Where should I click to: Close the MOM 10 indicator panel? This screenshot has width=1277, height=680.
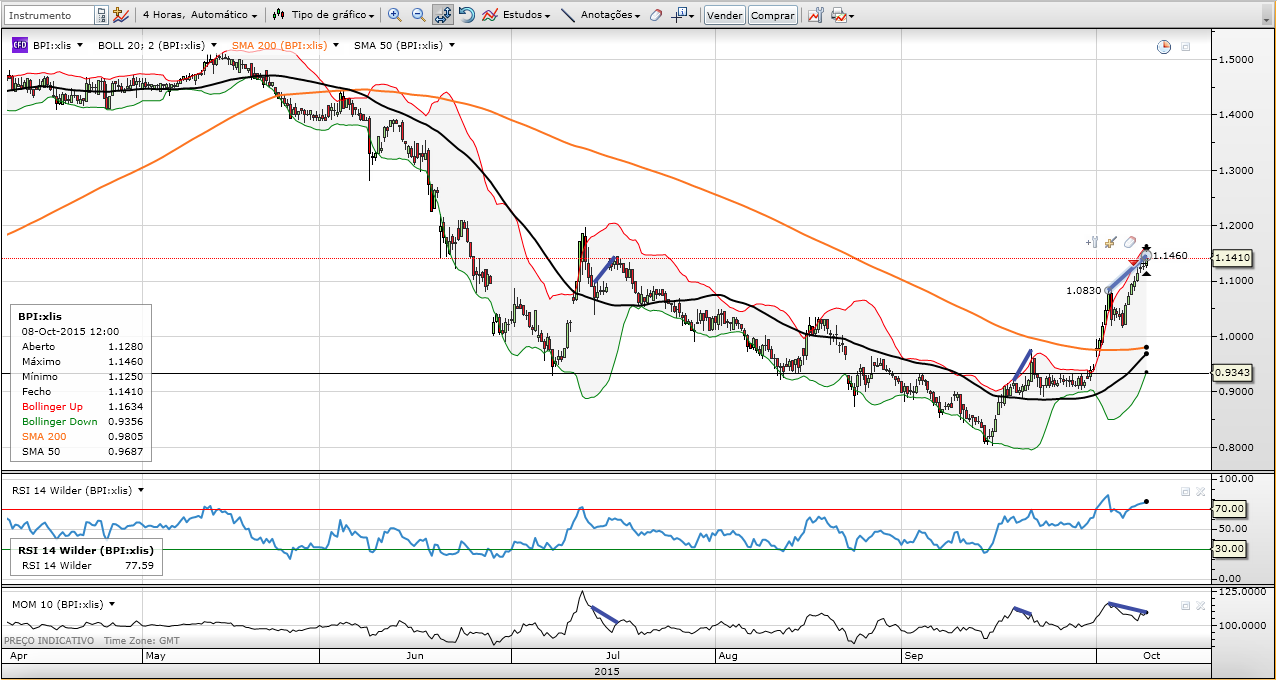pyautogui.click(x=1200, y=605)
